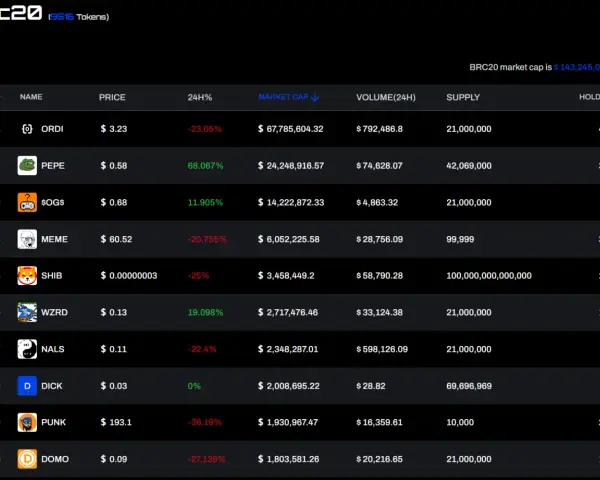The image size is (600, 480).
Task: Click the PUNK token icon
Action: point(27,422)
